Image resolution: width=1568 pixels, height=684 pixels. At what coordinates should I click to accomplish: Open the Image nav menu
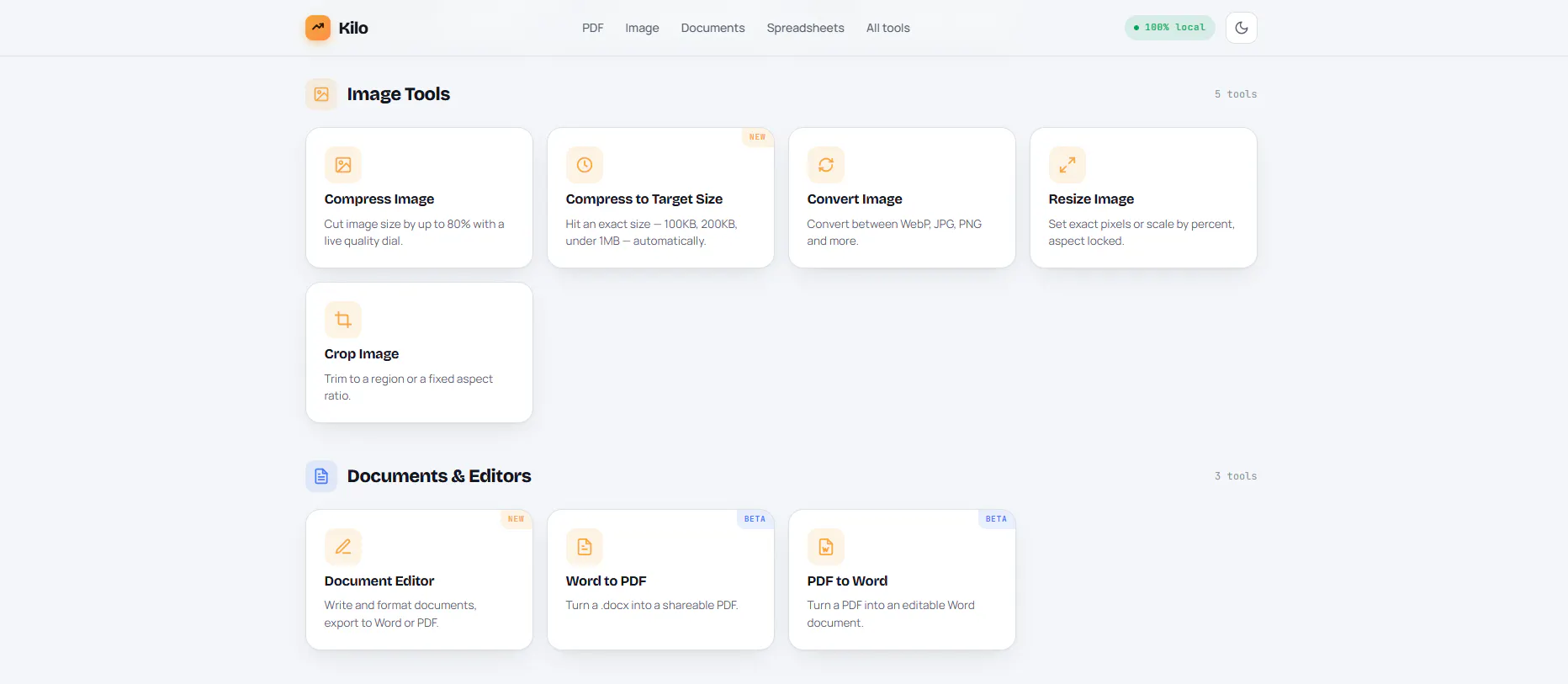coord(642,28)
